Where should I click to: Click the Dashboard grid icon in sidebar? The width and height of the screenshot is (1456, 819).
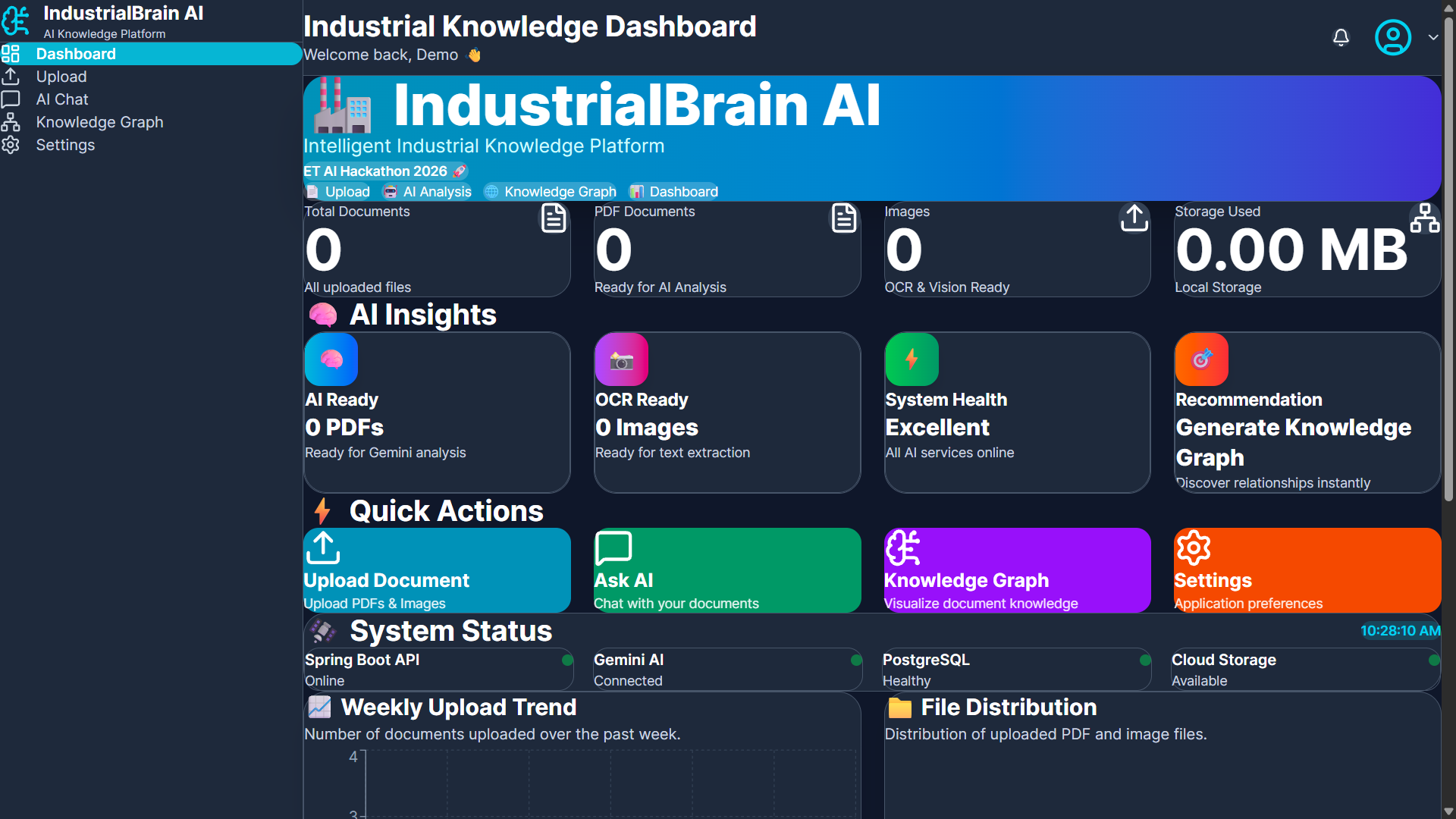click(11, 54)
